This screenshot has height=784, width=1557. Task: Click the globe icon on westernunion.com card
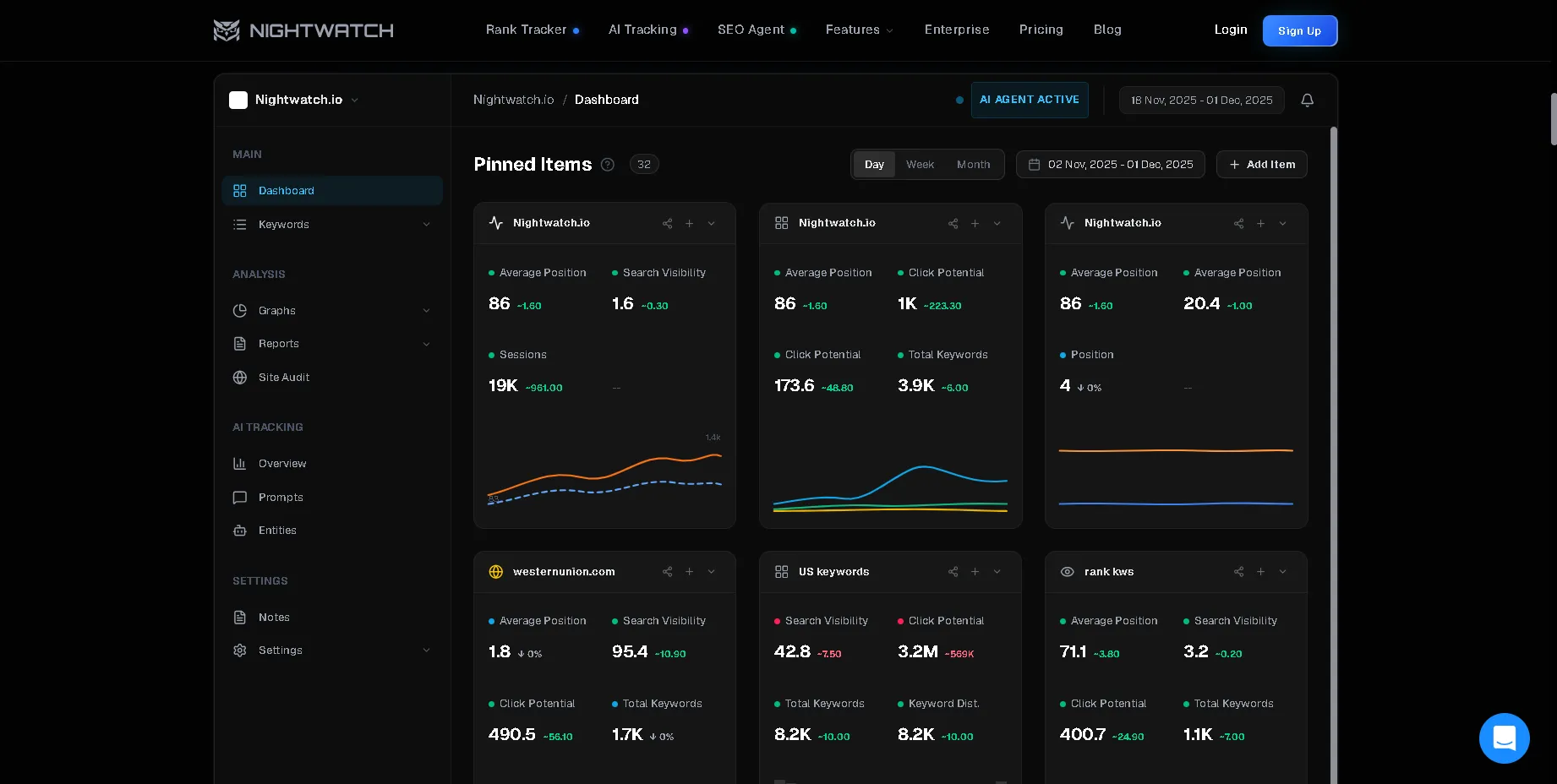[496, 572]
